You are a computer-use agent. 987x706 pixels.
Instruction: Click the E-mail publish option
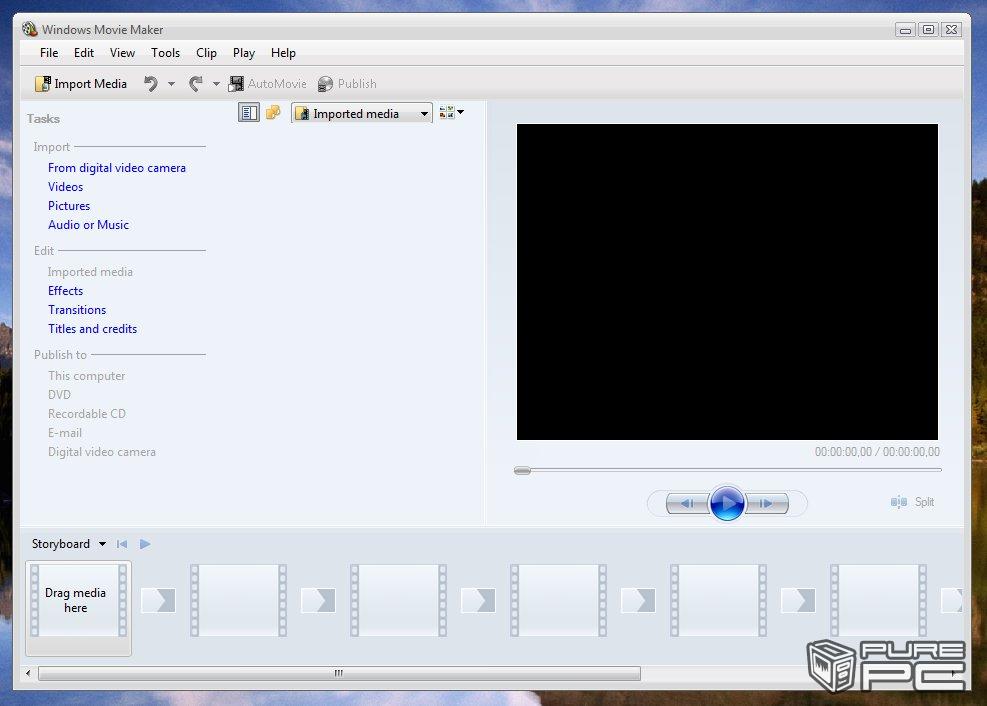click(x=65, y=432)
